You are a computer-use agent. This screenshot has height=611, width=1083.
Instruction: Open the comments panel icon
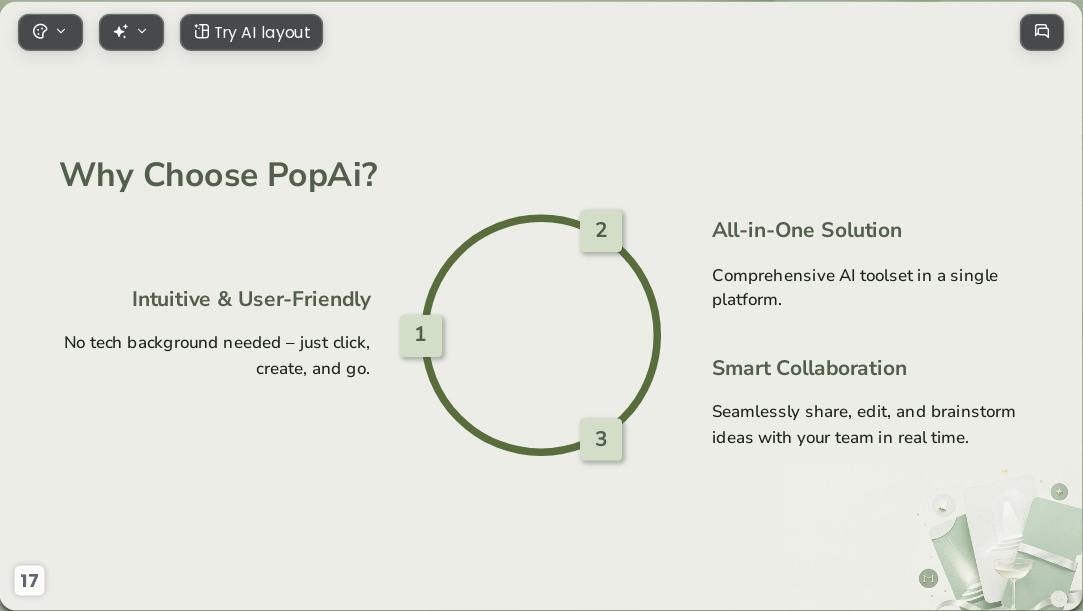coord(1042,32)
